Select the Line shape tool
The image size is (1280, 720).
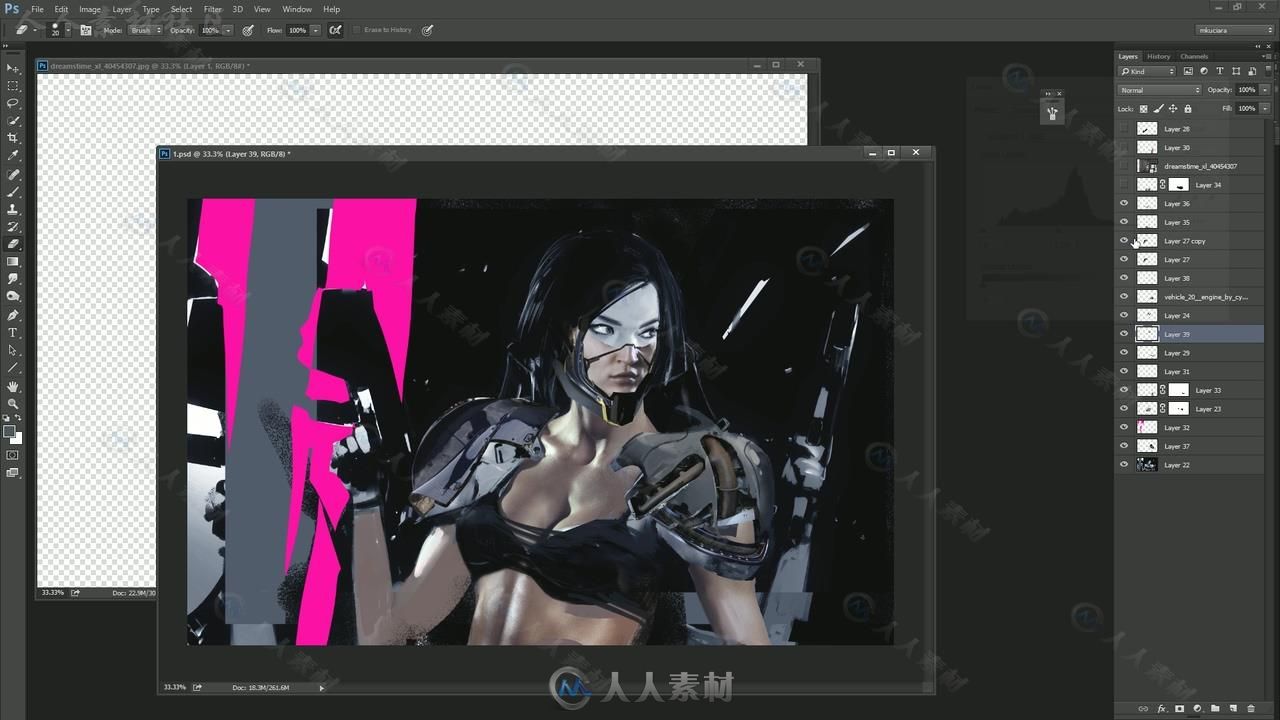(x=13, y=368)
